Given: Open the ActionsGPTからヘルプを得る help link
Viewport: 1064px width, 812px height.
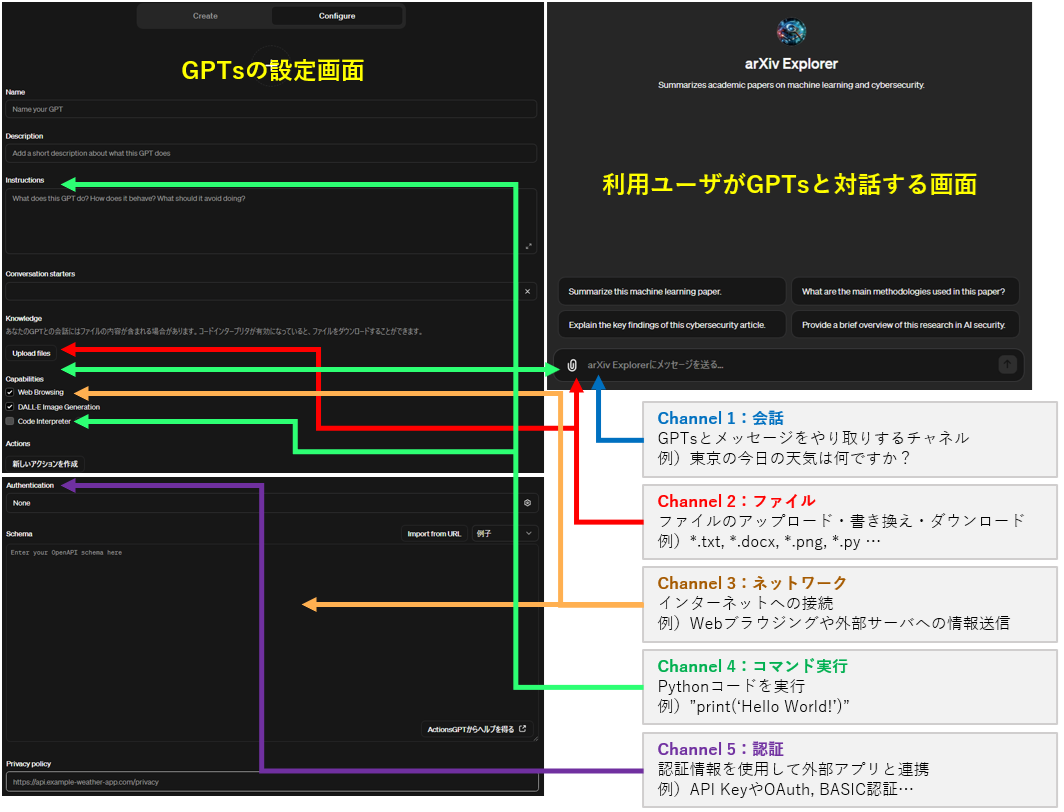Looking at the screenshot, I should pyautogui.click(x=478, y=729).
